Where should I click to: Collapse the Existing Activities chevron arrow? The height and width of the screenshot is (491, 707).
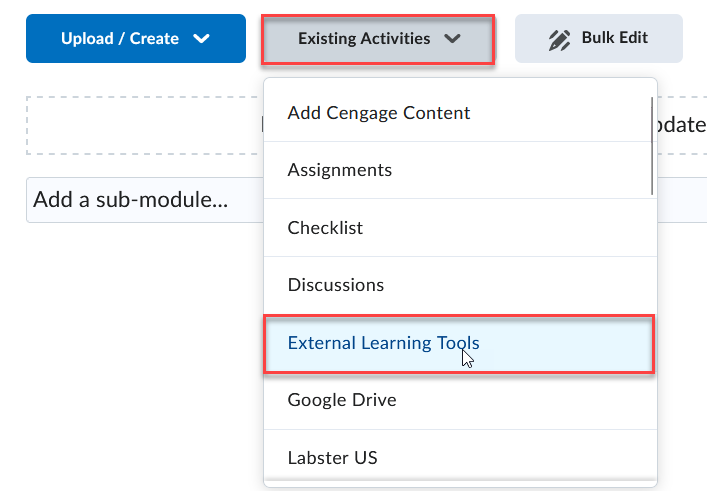pos(452,39)
